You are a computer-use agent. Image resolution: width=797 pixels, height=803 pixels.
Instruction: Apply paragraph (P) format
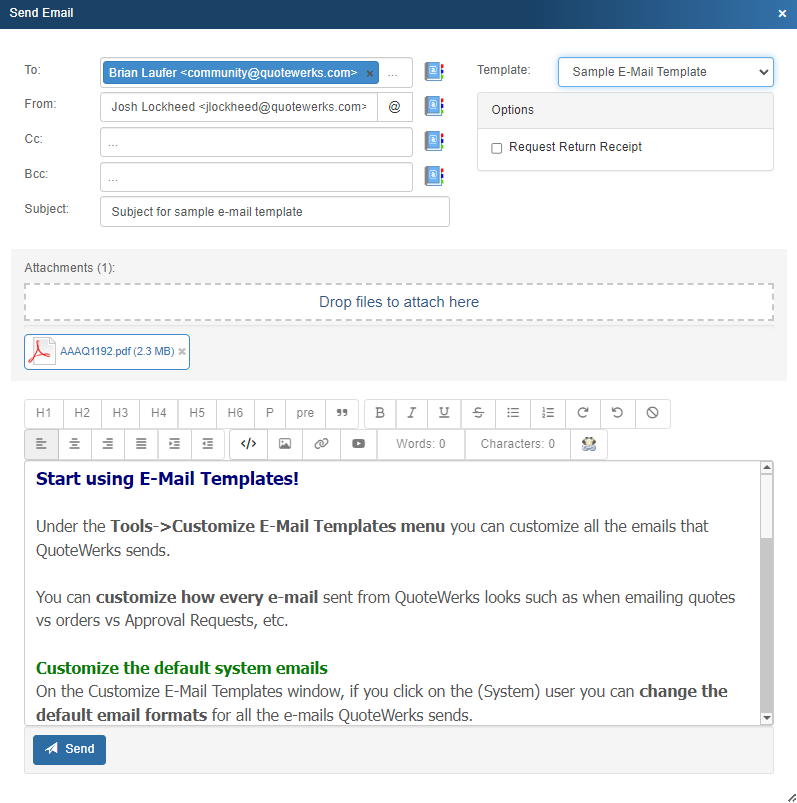(x=270, y=413)
